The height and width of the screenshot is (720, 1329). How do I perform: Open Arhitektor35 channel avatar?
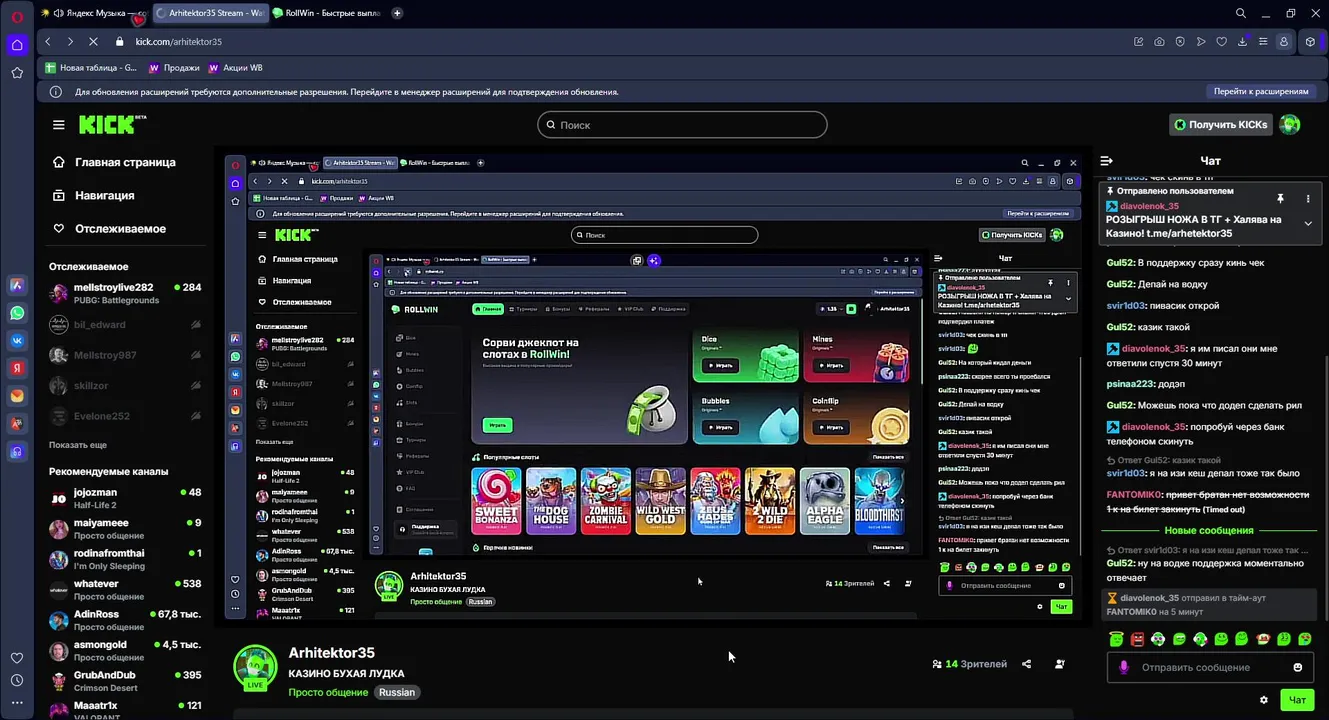(x=255, y=667)
